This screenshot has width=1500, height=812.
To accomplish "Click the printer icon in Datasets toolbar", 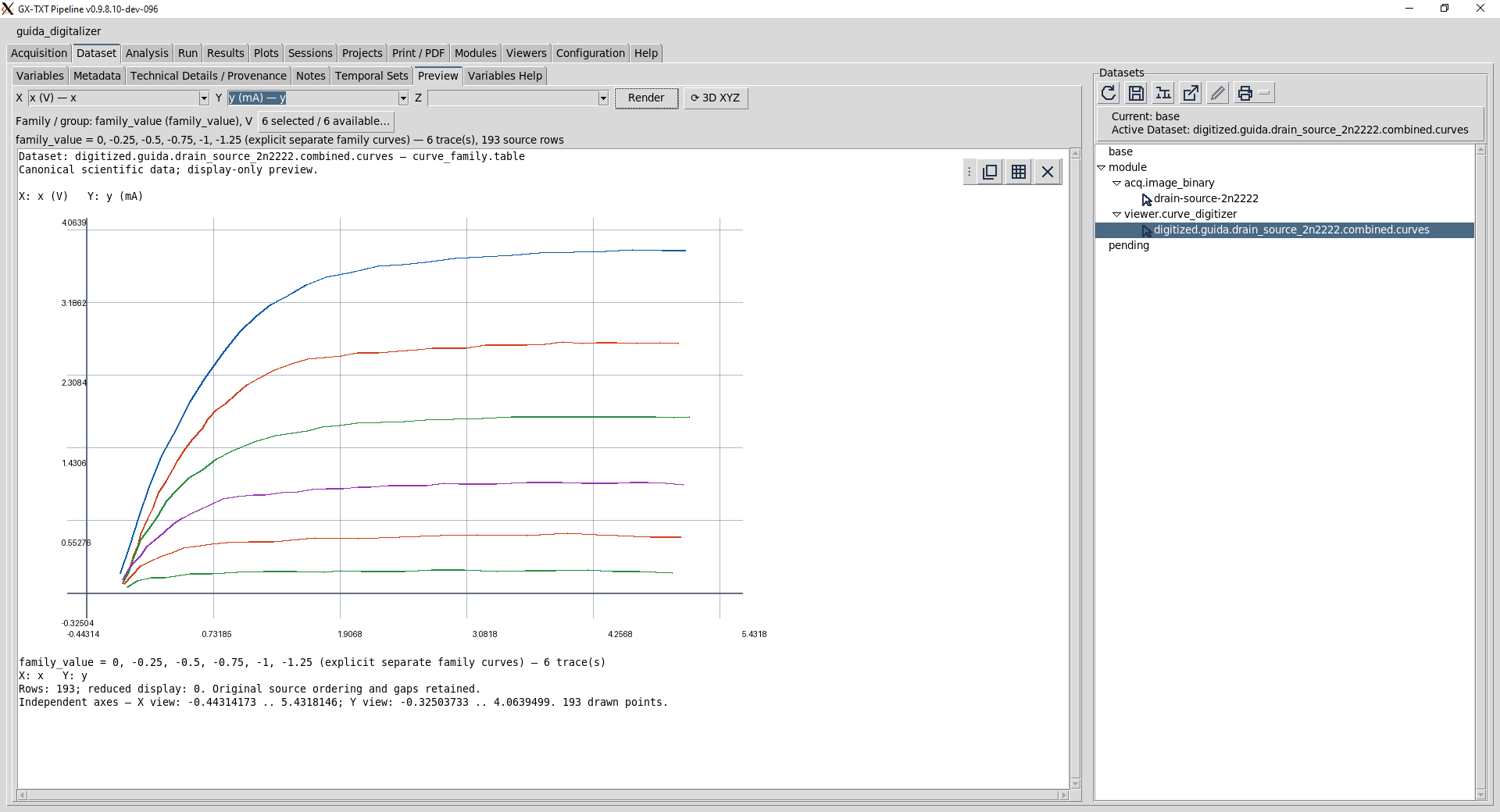I will (x=1245, y=94).
